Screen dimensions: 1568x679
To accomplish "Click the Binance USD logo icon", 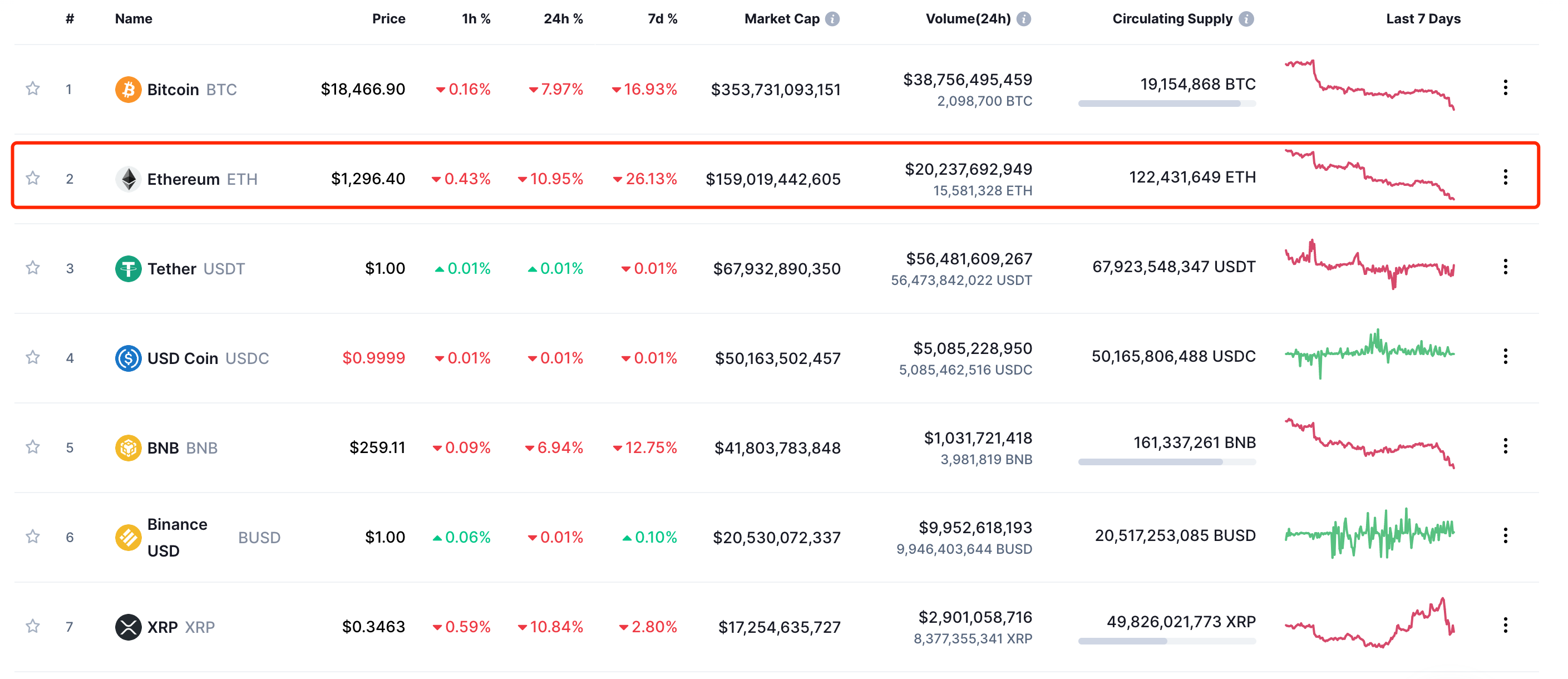I will 128,537.
